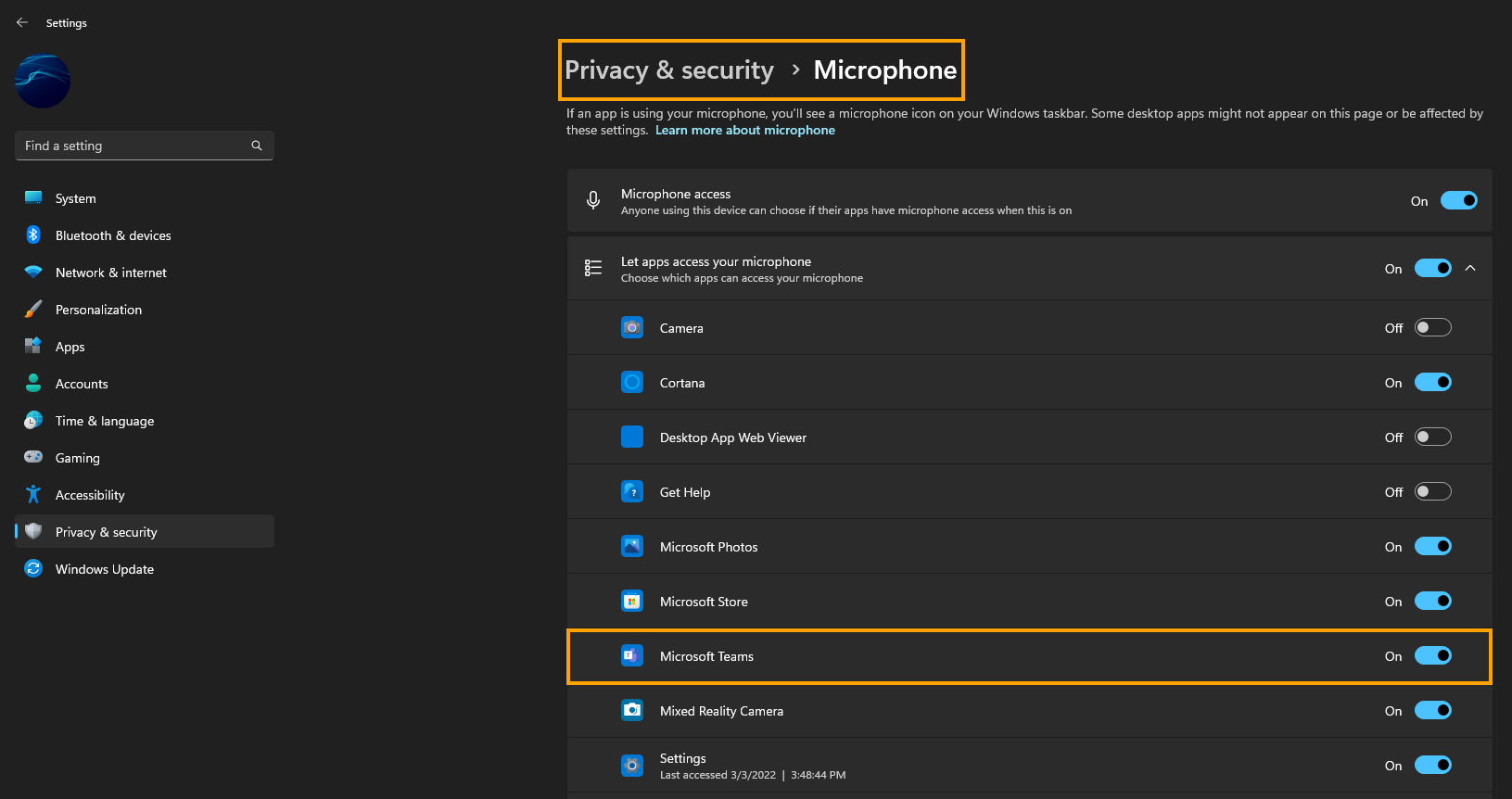
Task: Click the Bluetooth & devices icon
Action: click(33, 235)
